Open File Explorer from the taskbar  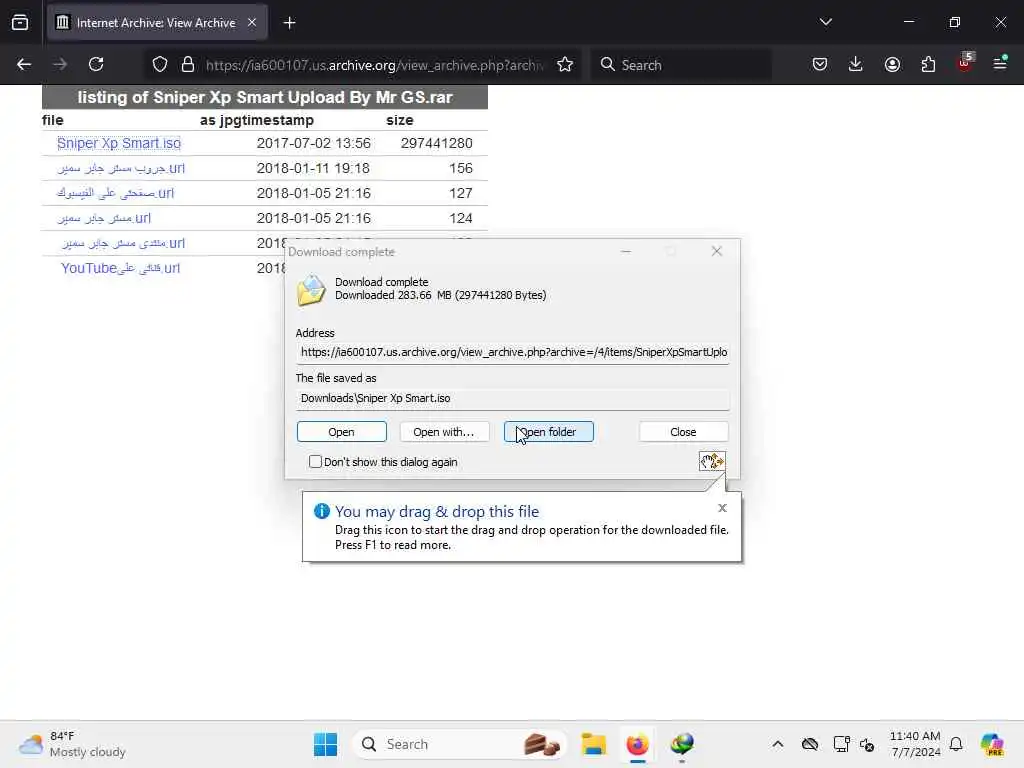coord(594,744)
